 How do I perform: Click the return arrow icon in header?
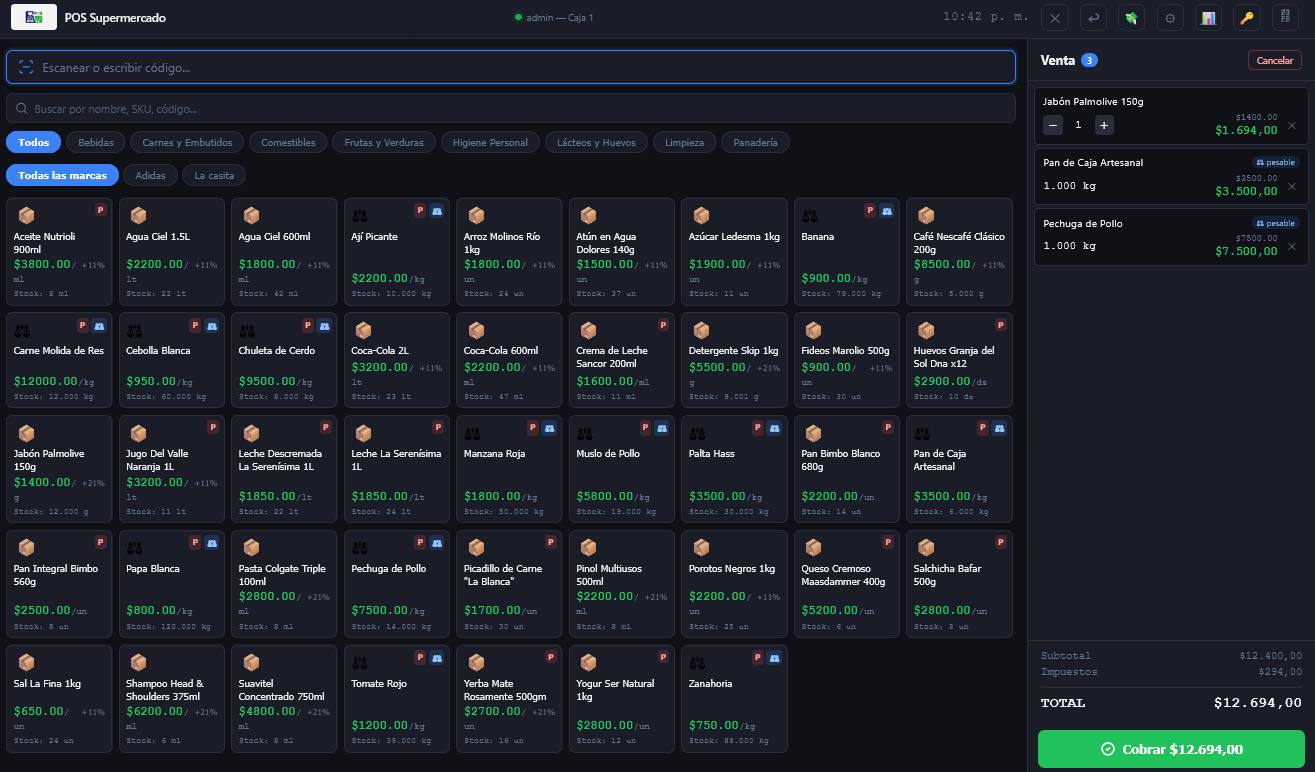1094,18
